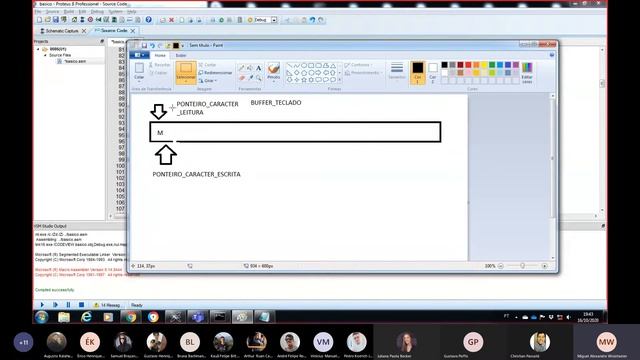
Task: Select the GP participant avatar
Action: click(473, 342)
